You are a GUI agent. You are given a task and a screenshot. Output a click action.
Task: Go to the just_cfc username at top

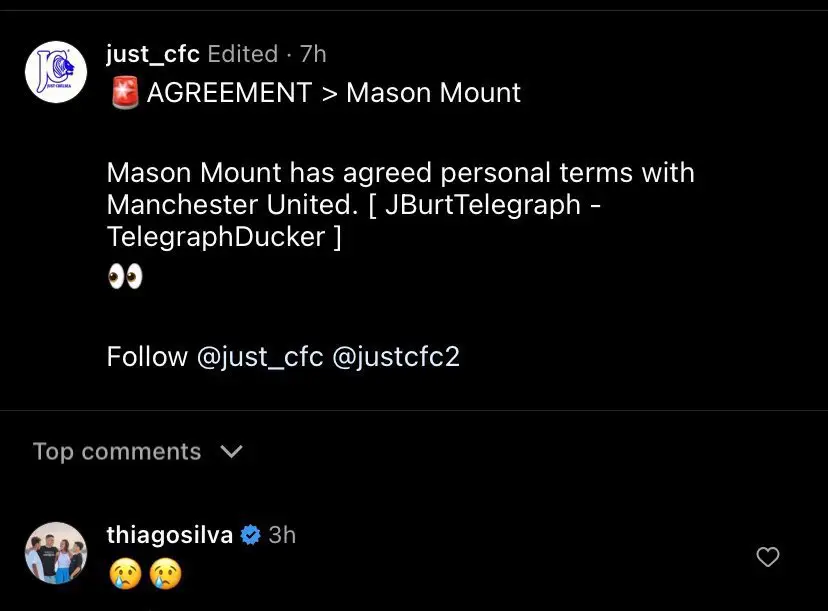pos(153,53)
